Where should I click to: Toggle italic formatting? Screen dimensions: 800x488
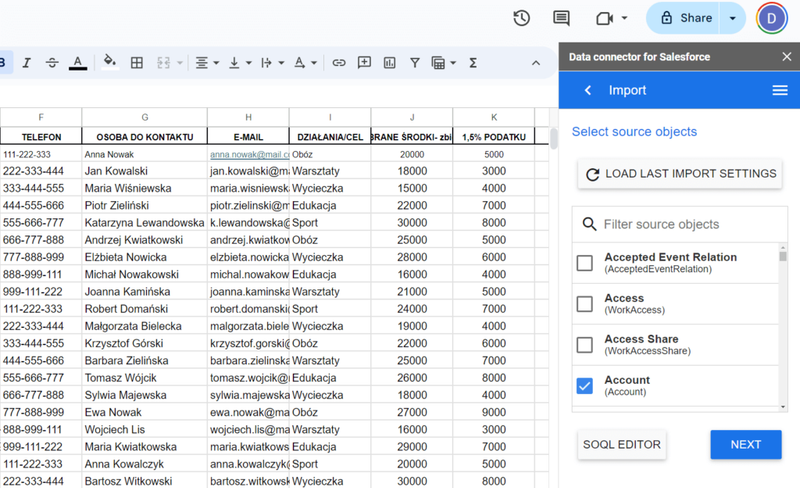pyautogui.click(x=27, y=63)
